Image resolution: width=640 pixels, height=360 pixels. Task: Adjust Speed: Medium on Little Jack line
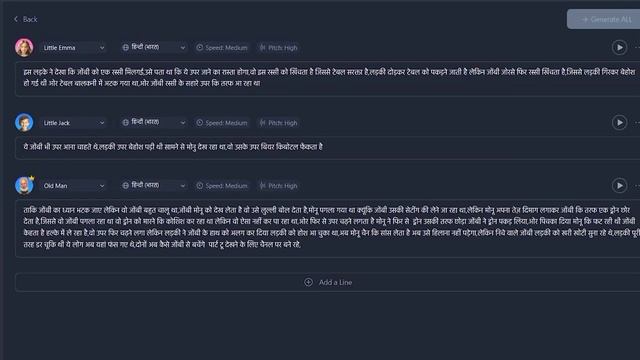click(222, 123)
